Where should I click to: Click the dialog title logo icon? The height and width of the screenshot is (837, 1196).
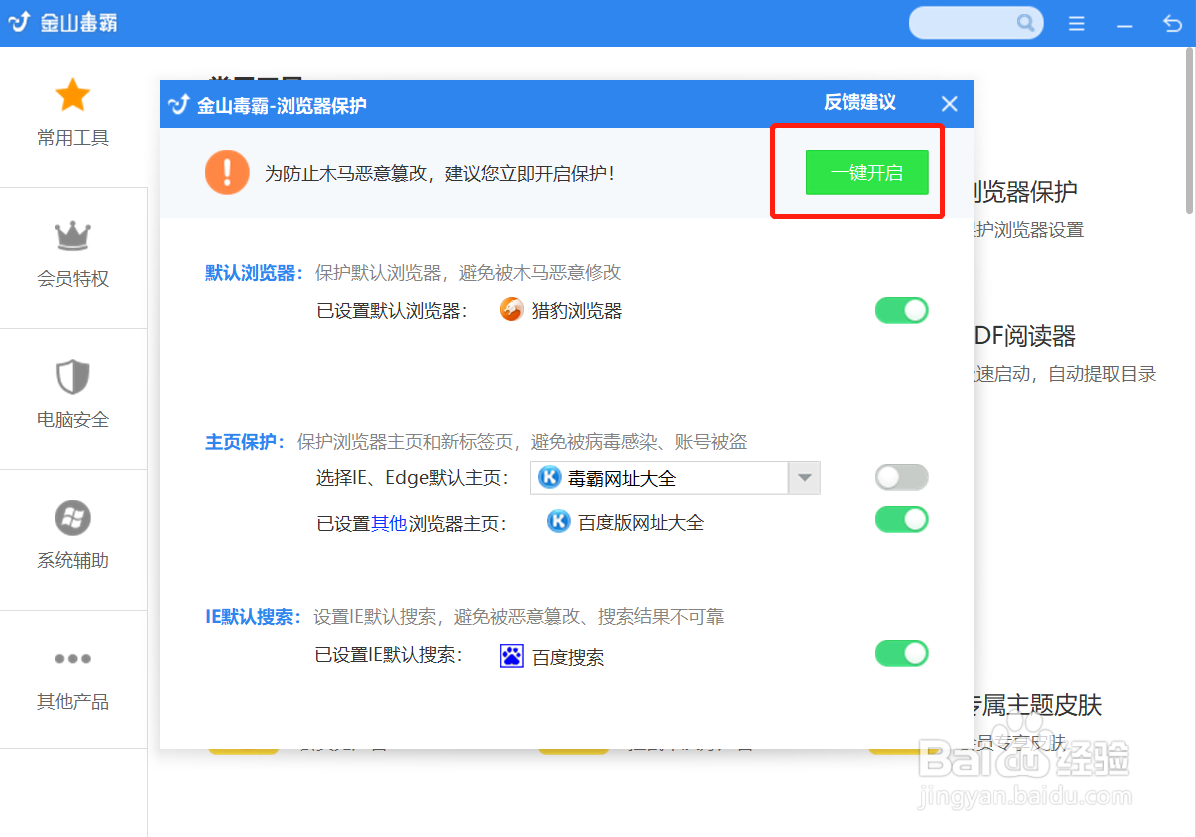point(178,105)
